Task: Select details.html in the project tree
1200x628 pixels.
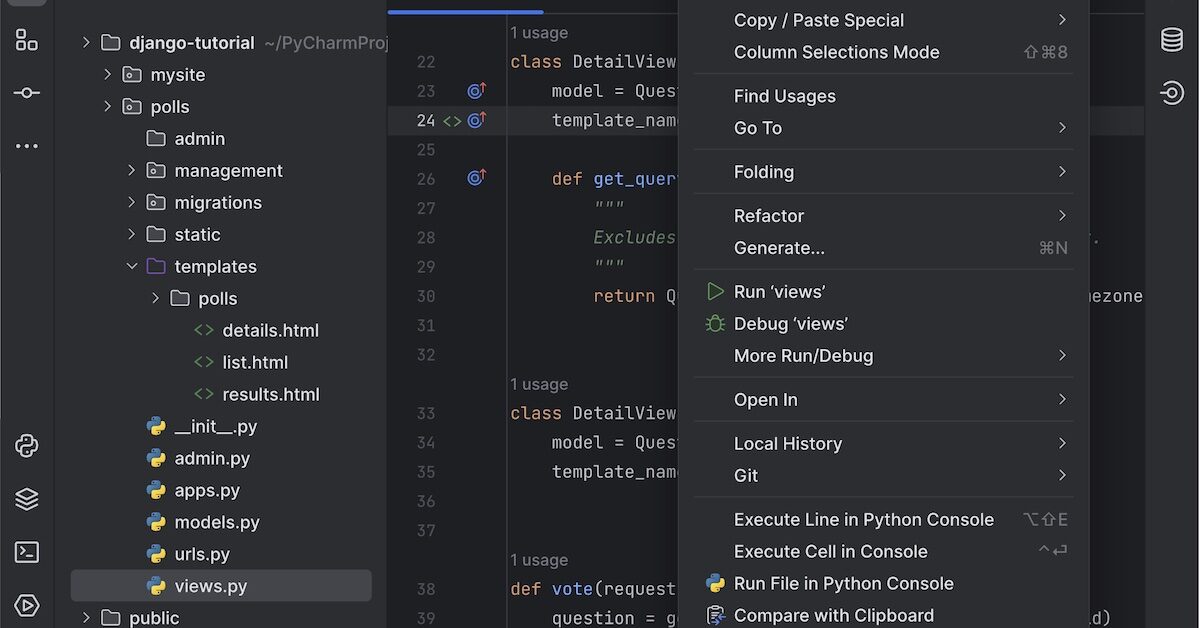Action: [x=270, y=330]
